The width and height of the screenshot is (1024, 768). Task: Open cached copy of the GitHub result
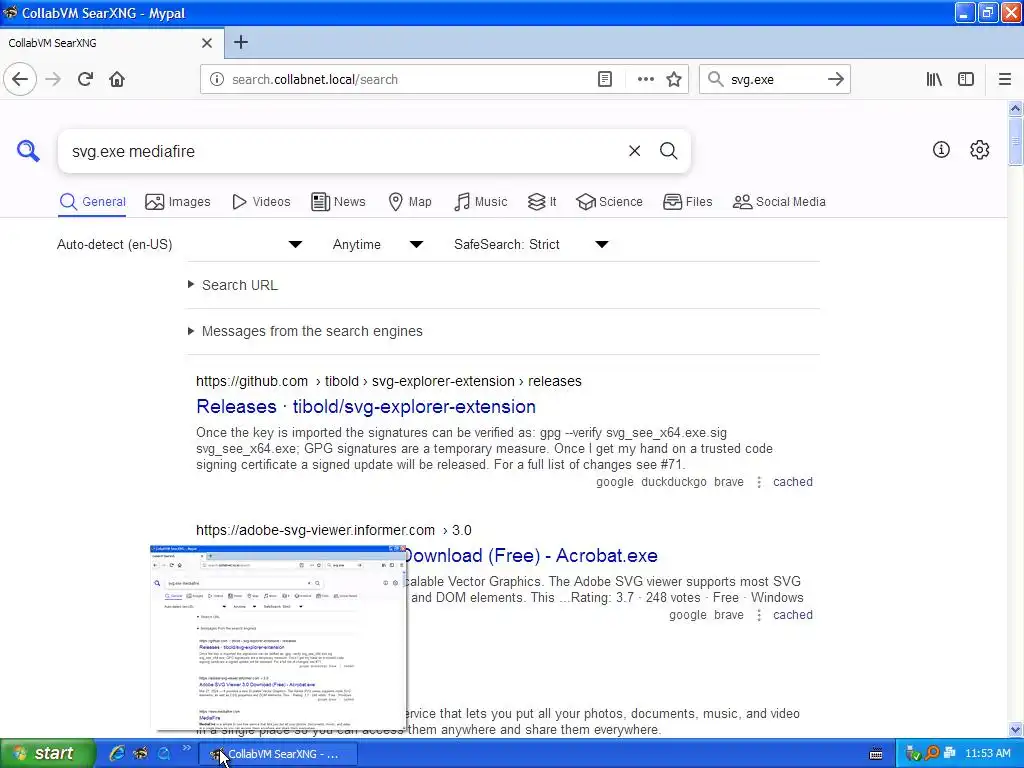pyautogui.click(x=793, y=482)
